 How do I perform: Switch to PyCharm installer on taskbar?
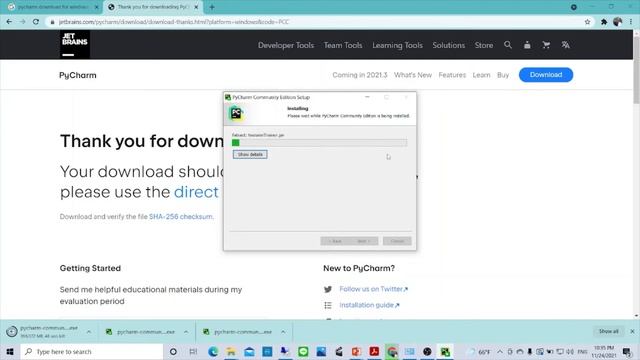tap(445, 351)
